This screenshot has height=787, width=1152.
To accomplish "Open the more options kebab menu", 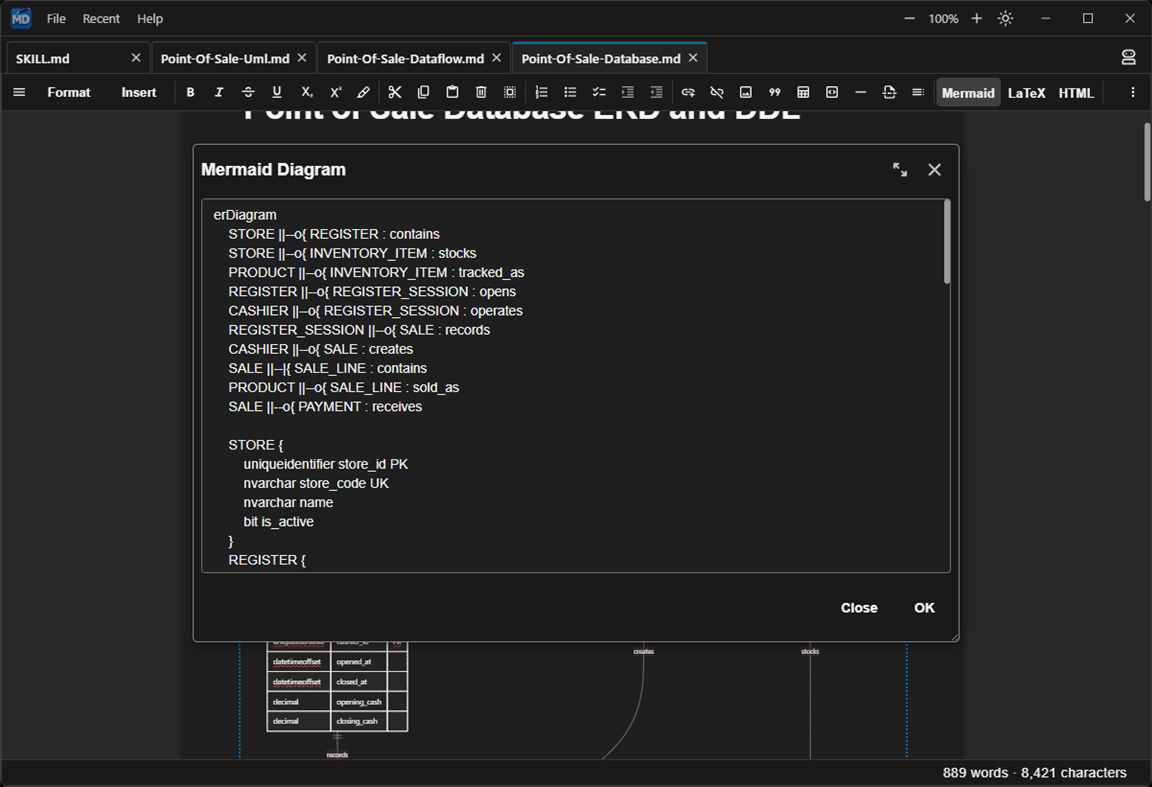I will (1132, 93).
